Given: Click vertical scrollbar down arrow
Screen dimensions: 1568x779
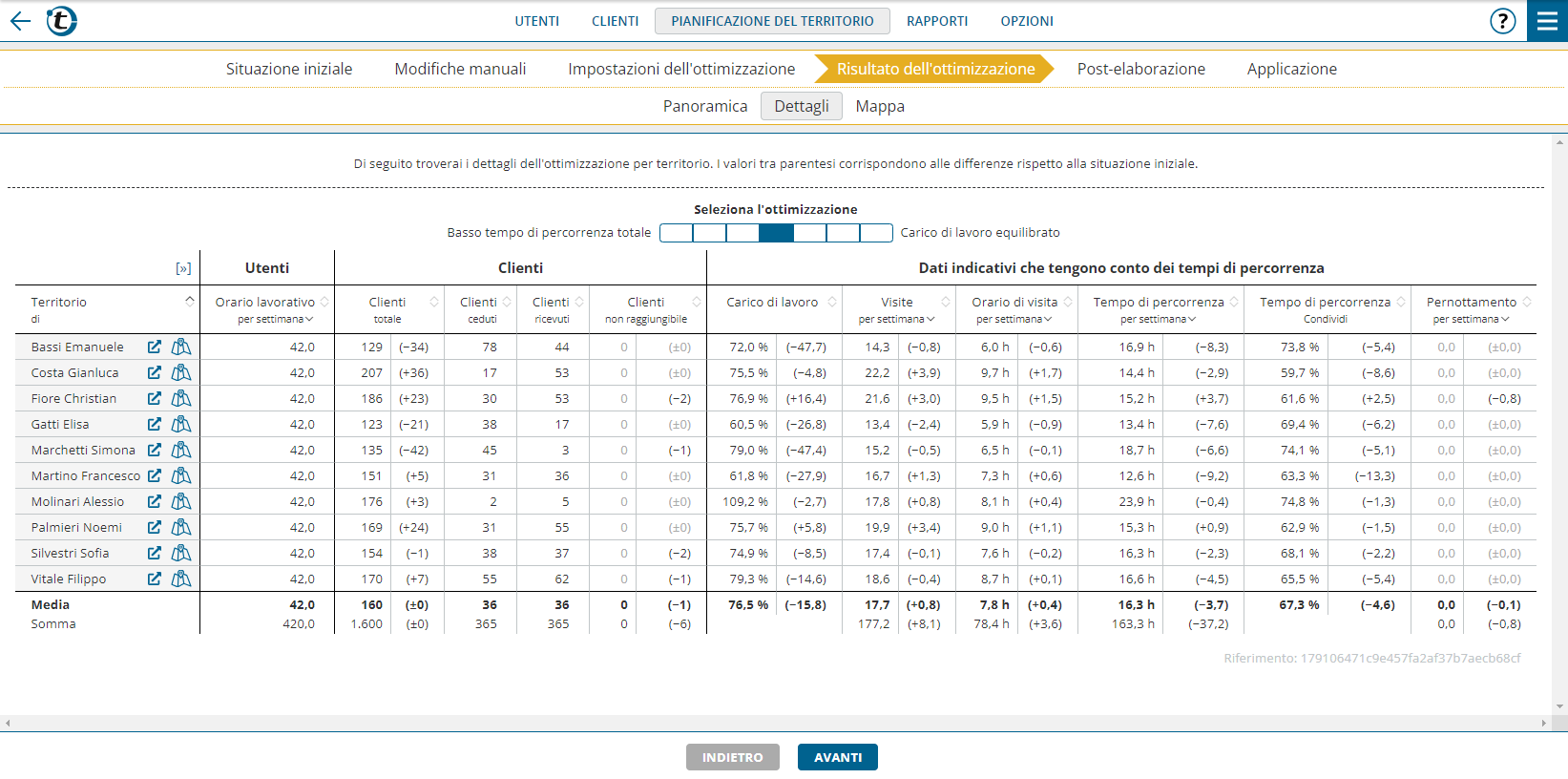Looking at the screenshot, I should pyautogui.click(x=1560, y=707).
